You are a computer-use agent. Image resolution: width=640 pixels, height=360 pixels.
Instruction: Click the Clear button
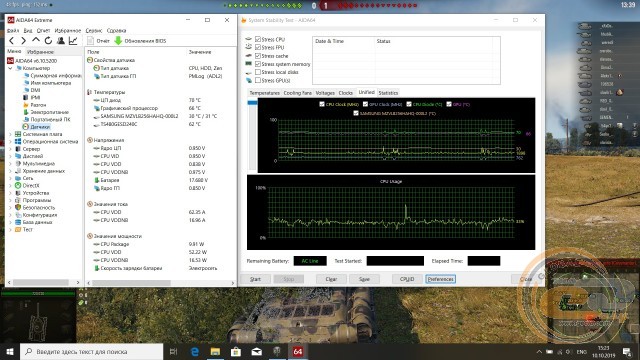pos(331,279)
